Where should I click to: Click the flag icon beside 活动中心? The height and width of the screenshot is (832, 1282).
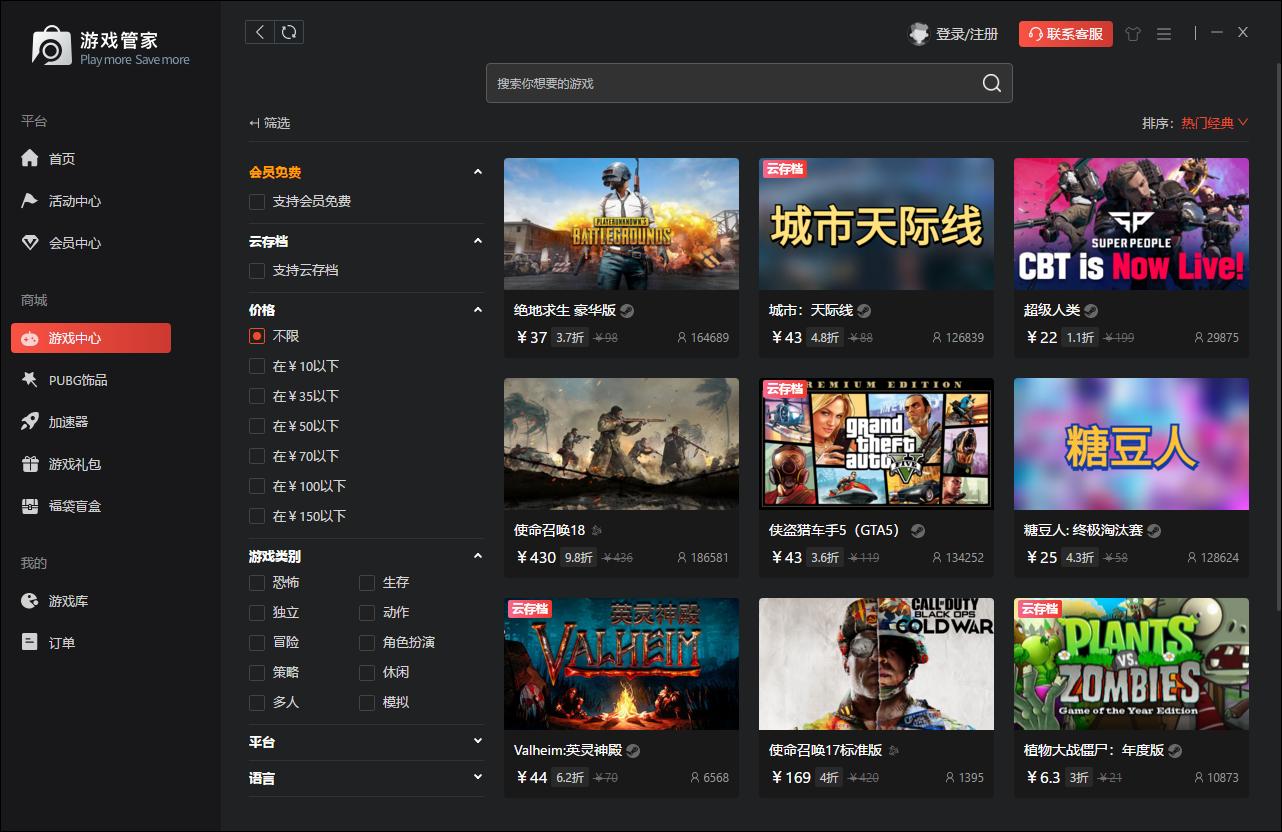pyautogui.click(x=30, y=200)
